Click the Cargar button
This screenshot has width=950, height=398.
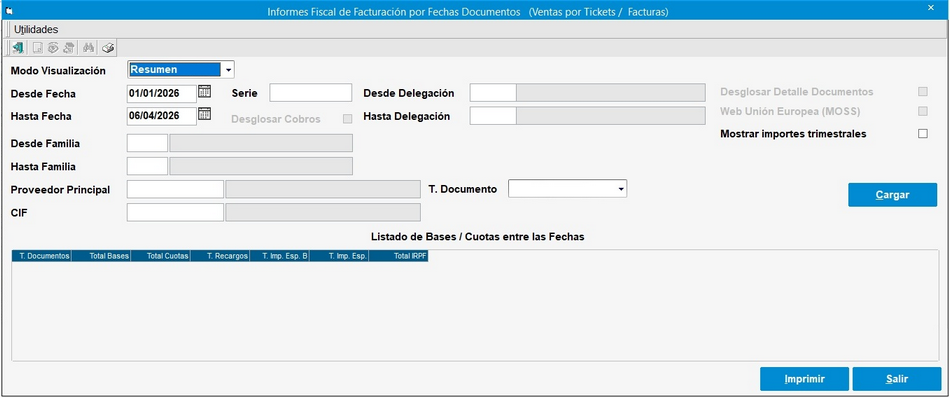pos(892,195)
